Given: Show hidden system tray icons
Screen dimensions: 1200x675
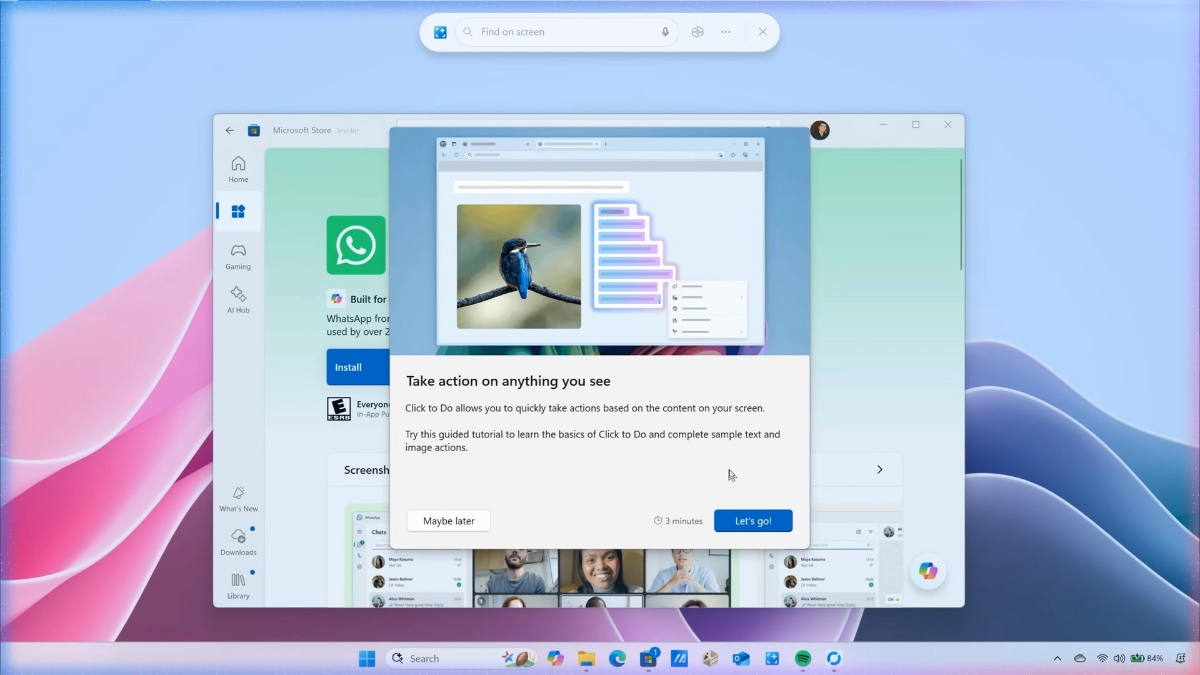Looking at the screenshot, I should pyautogui.click(x=1058, y=658).
